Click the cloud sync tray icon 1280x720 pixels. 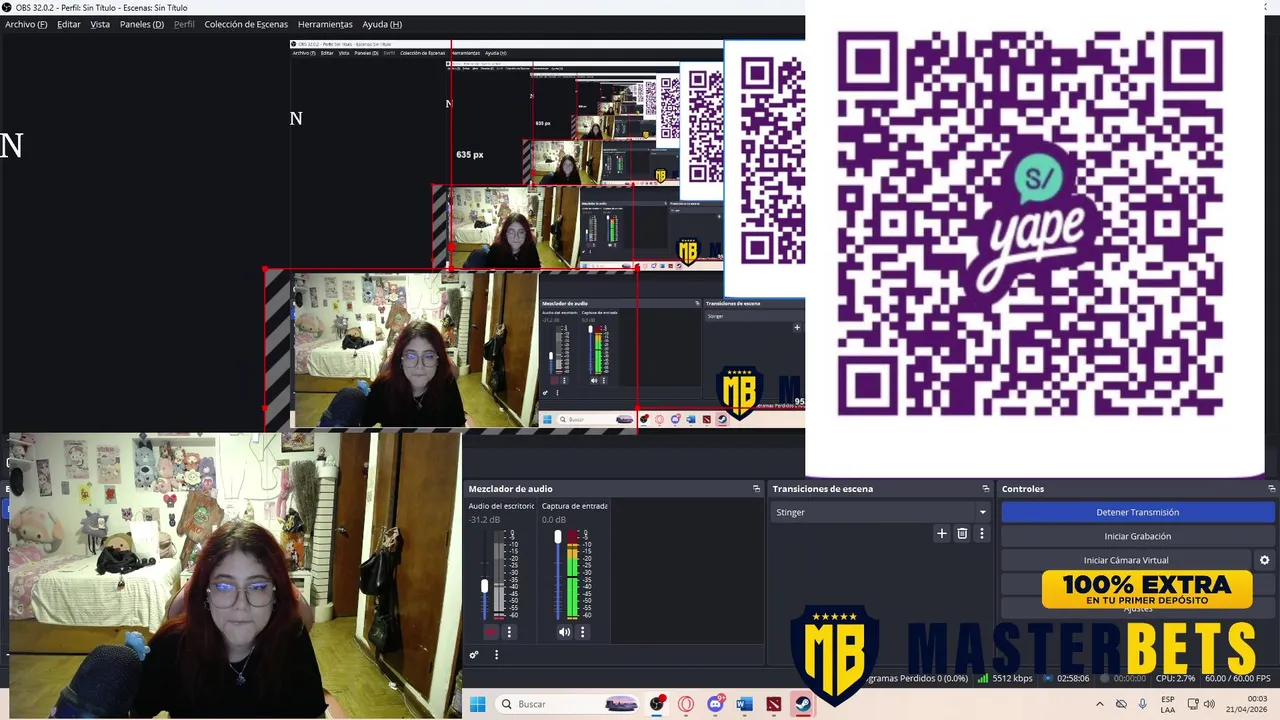click(1121, 704)
